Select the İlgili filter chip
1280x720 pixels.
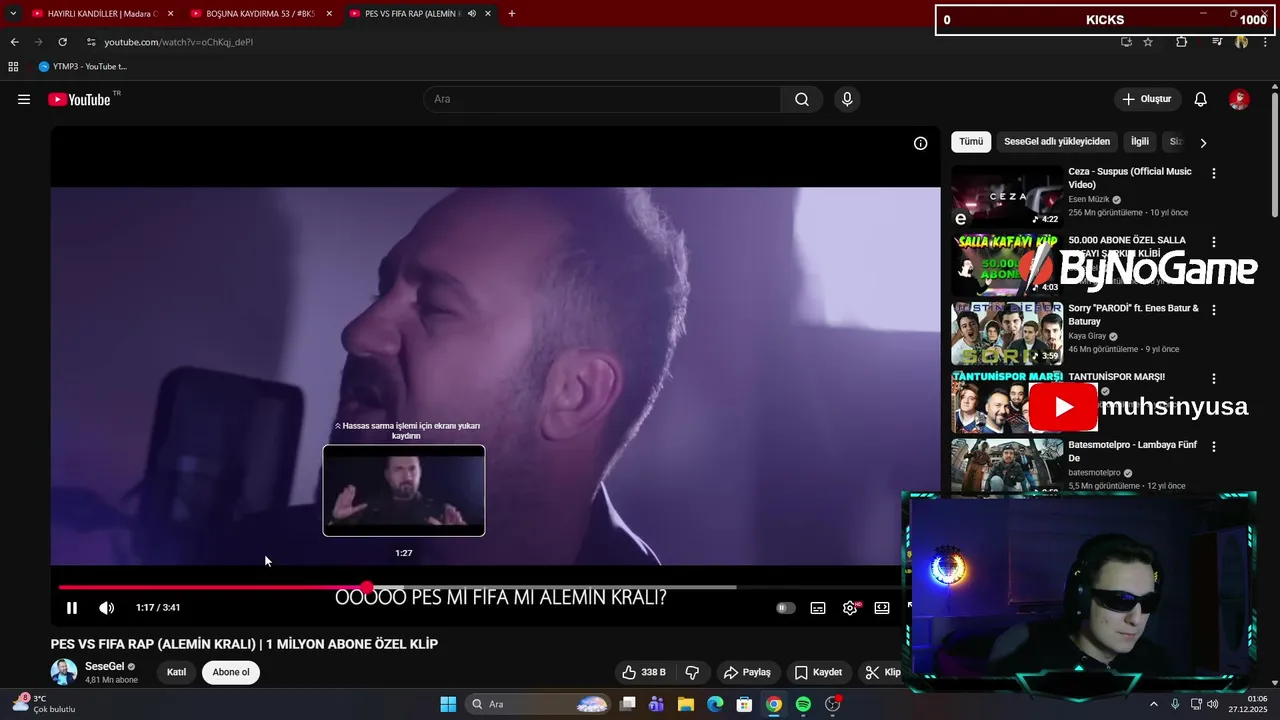click(1140, 142)
